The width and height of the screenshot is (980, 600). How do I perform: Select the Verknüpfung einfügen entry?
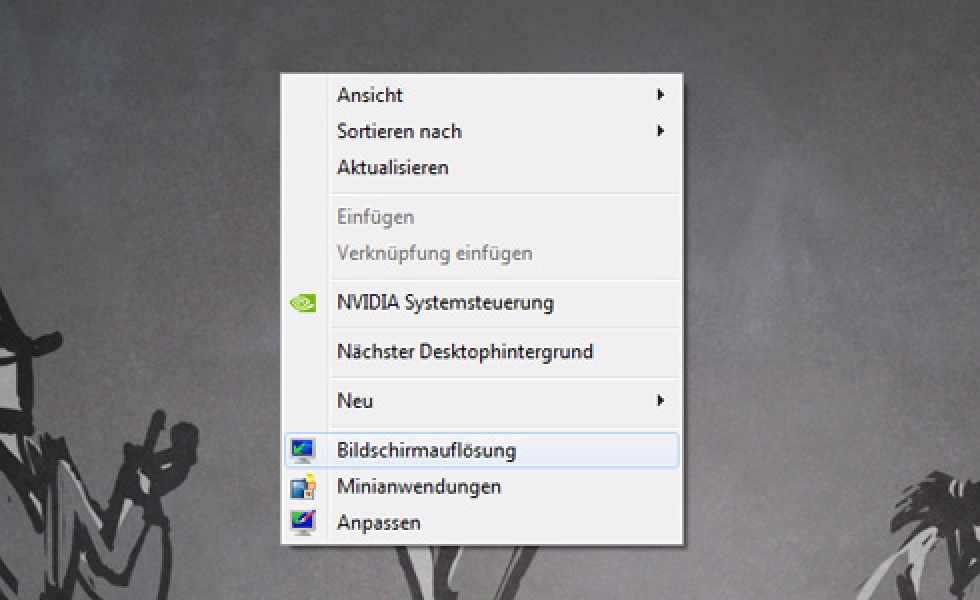434,253
